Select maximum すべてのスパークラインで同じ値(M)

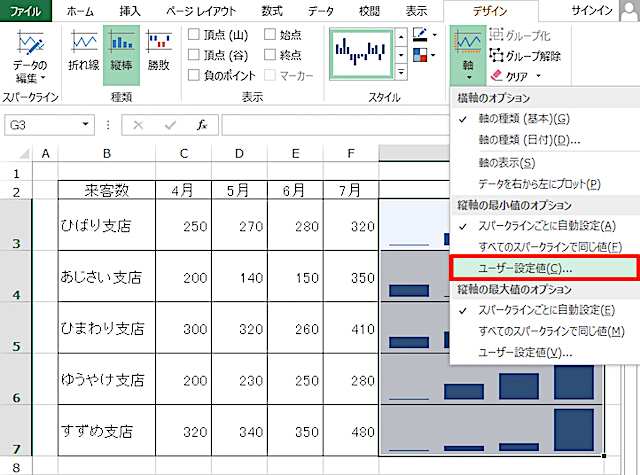tap(545, 331)
